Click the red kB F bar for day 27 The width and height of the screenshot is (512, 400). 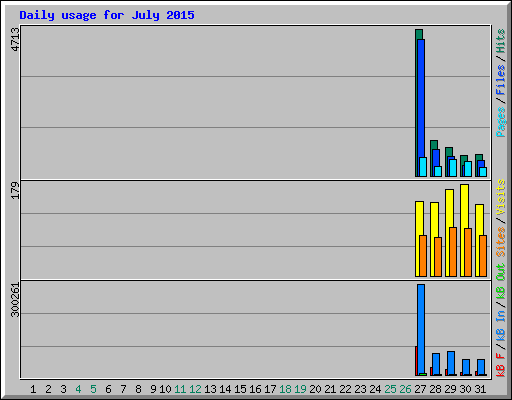pyautogui.click(x=416, y=361)
